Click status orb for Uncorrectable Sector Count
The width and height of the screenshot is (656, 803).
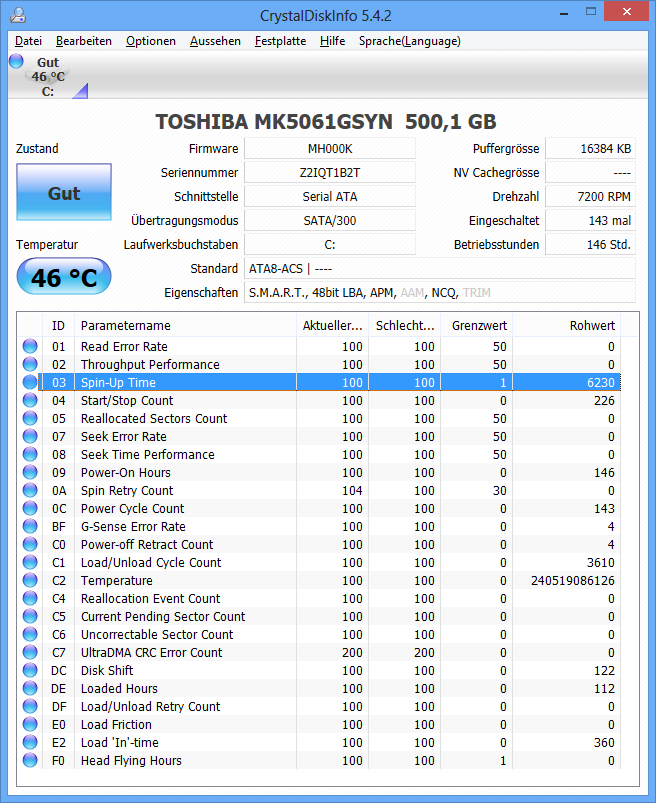(30, 635)
